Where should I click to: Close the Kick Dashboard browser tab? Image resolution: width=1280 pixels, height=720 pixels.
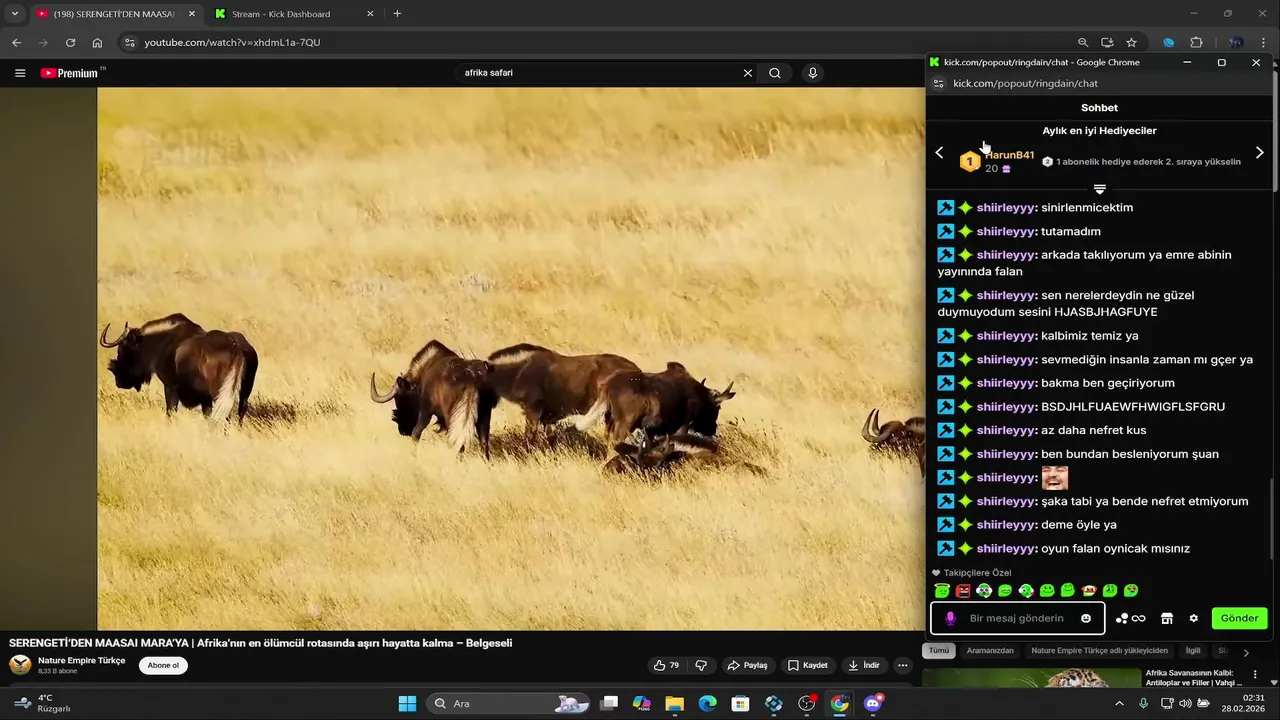pos(370,14)
